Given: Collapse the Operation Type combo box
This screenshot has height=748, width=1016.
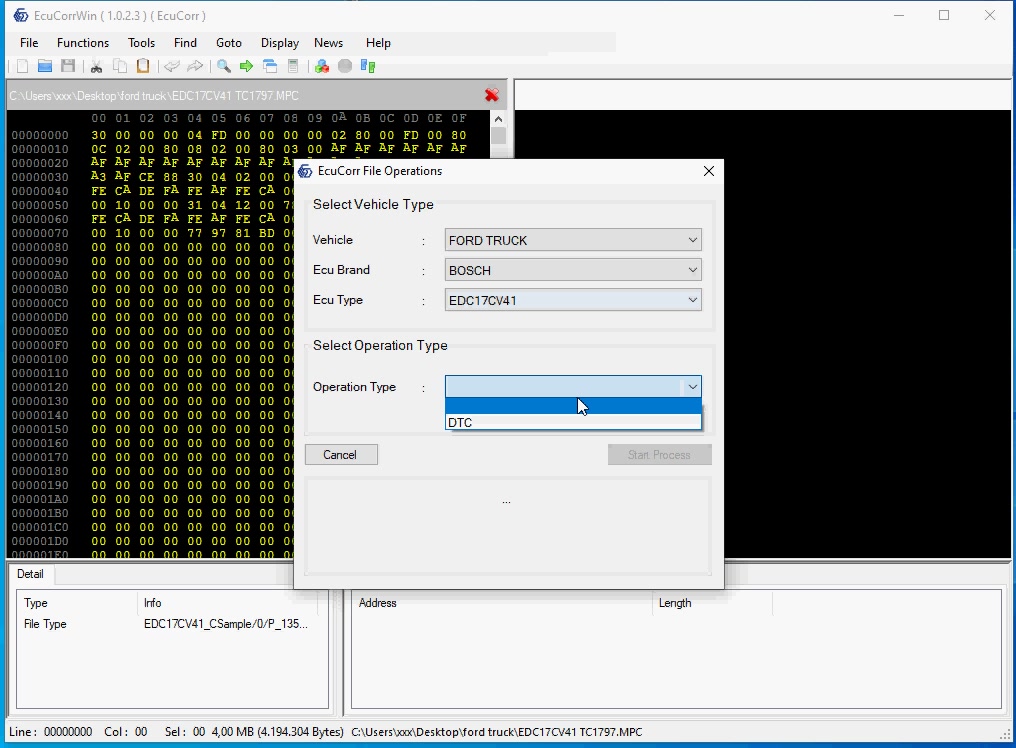Looking at the screenshot, I should point(693,387).
